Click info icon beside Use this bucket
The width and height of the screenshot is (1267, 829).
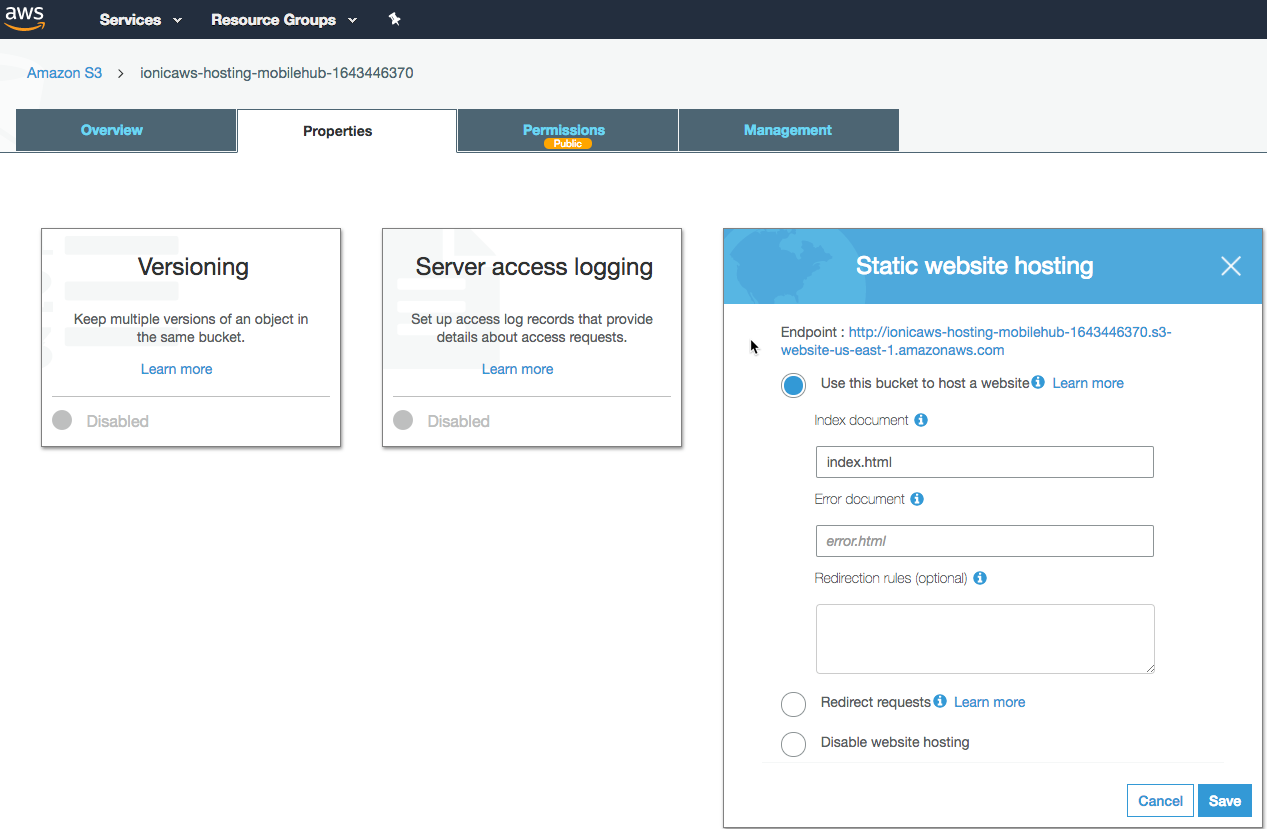[1038, 382]
